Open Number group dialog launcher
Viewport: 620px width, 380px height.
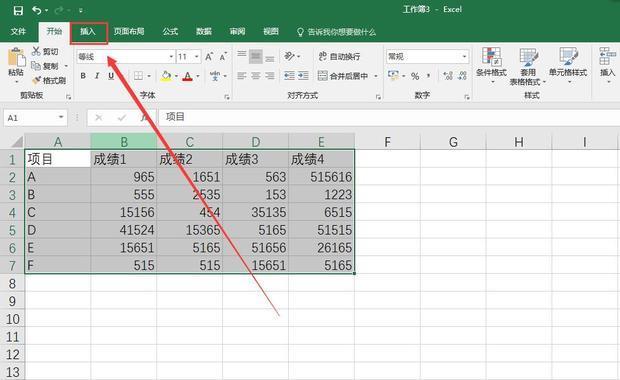click(x=467, y=97)
